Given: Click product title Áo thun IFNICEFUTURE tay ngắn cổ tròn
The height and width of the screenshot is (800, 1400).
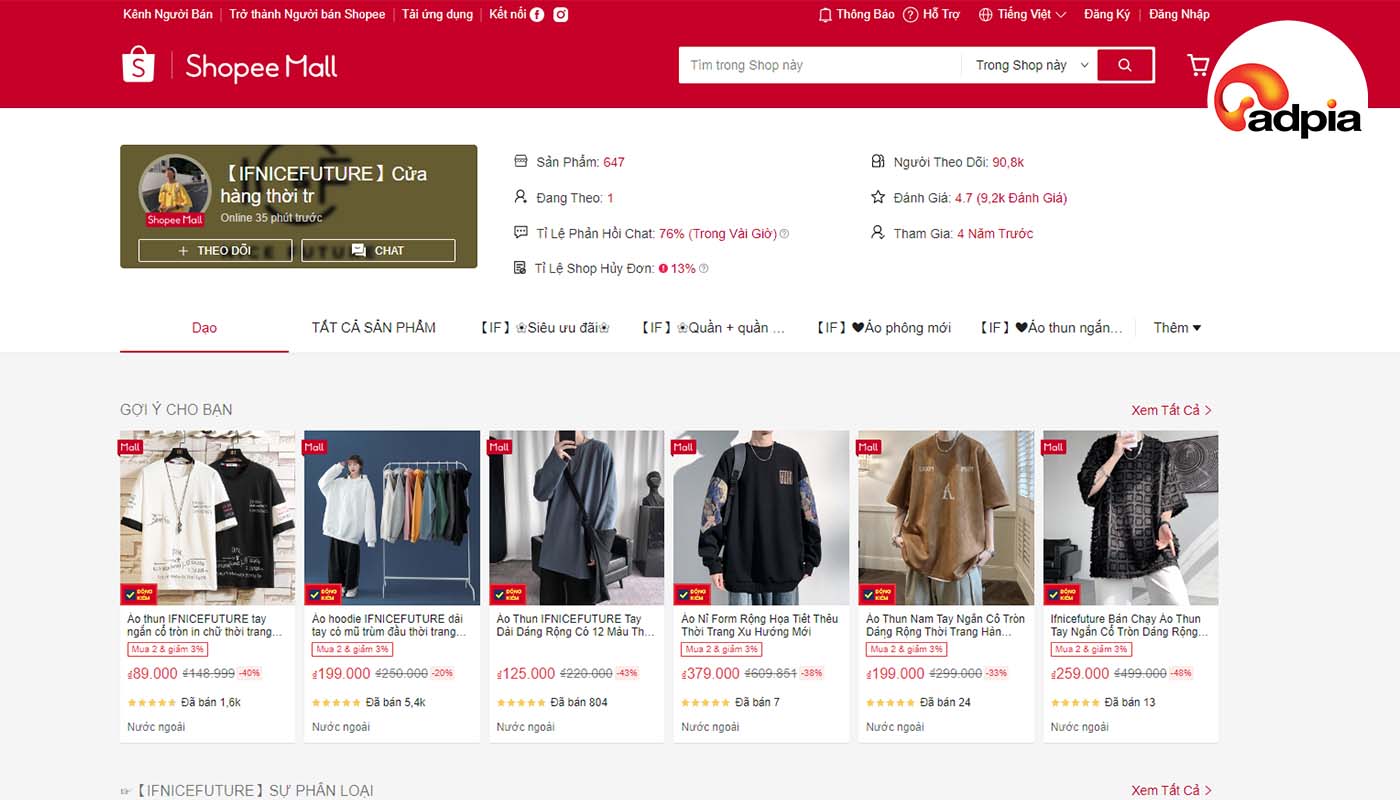Looking at the screenshot, I should 206,625.
